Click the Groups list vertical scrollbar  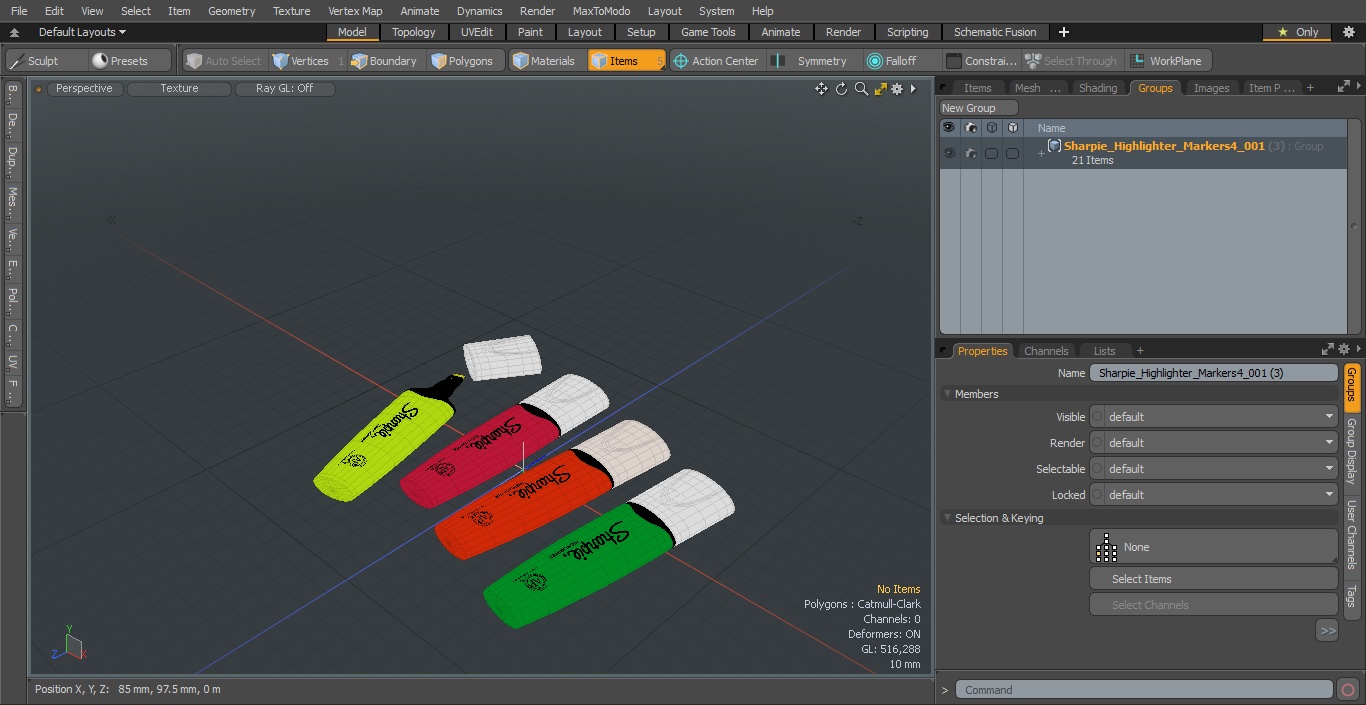(1355, 227)
